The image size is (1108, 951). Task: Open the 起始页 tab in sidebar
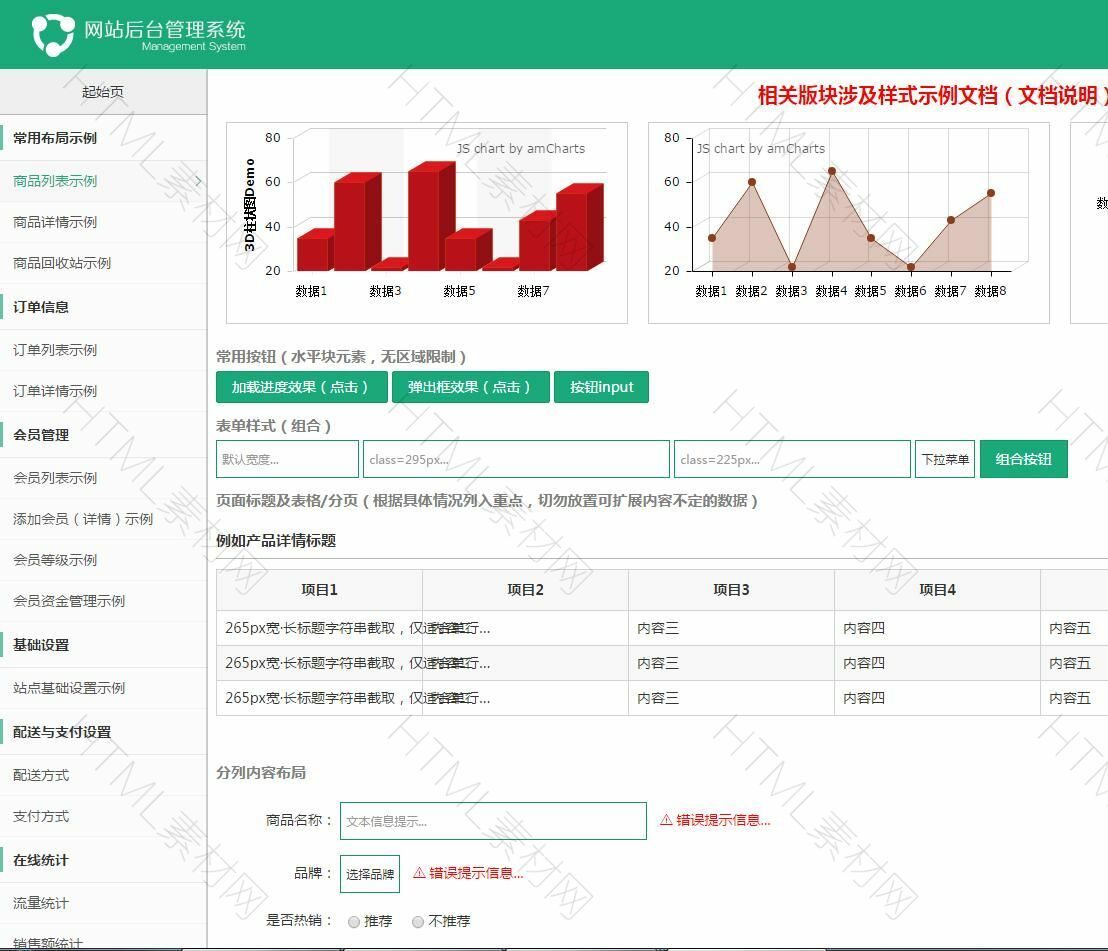103,92
